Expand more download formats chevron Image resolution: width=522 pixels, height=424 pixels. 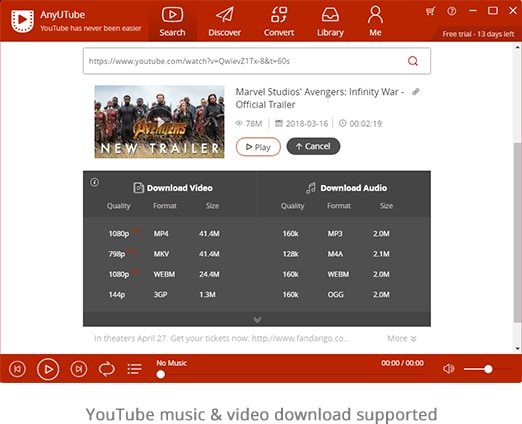coord(257,319)
